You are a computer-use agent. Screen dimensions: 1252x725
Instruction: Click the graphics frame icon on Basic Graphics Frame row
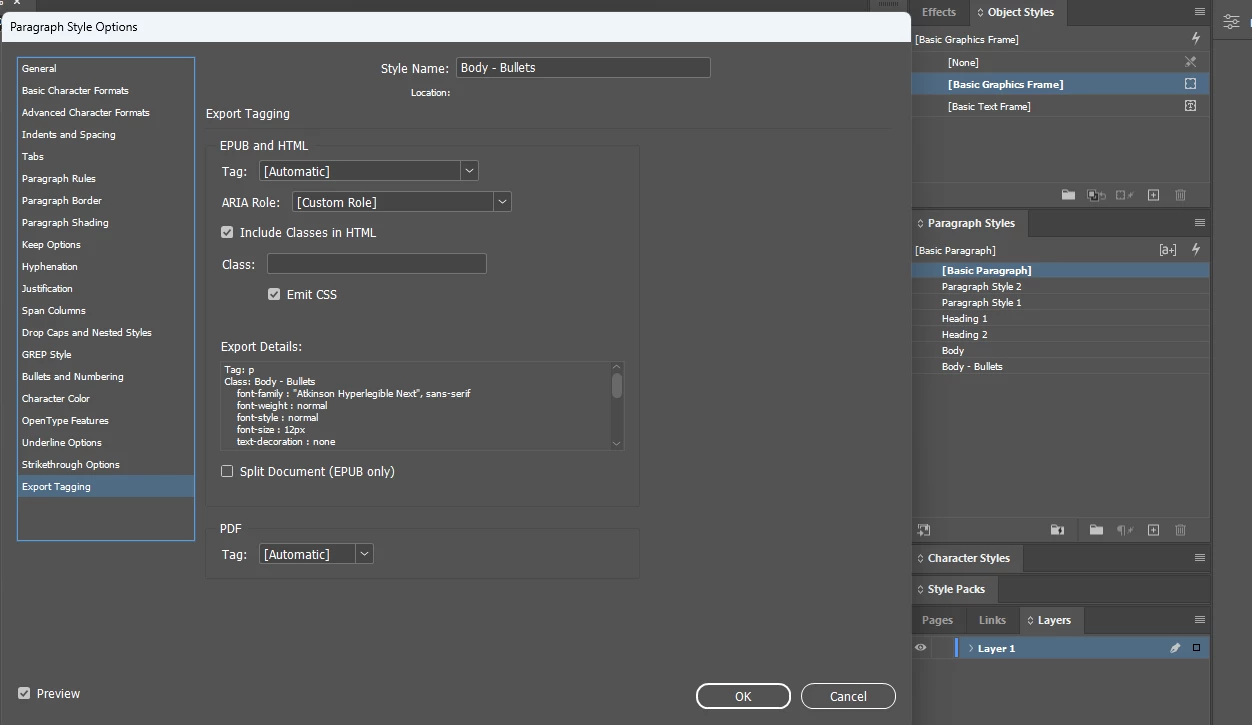click(x=1190, y=84)
